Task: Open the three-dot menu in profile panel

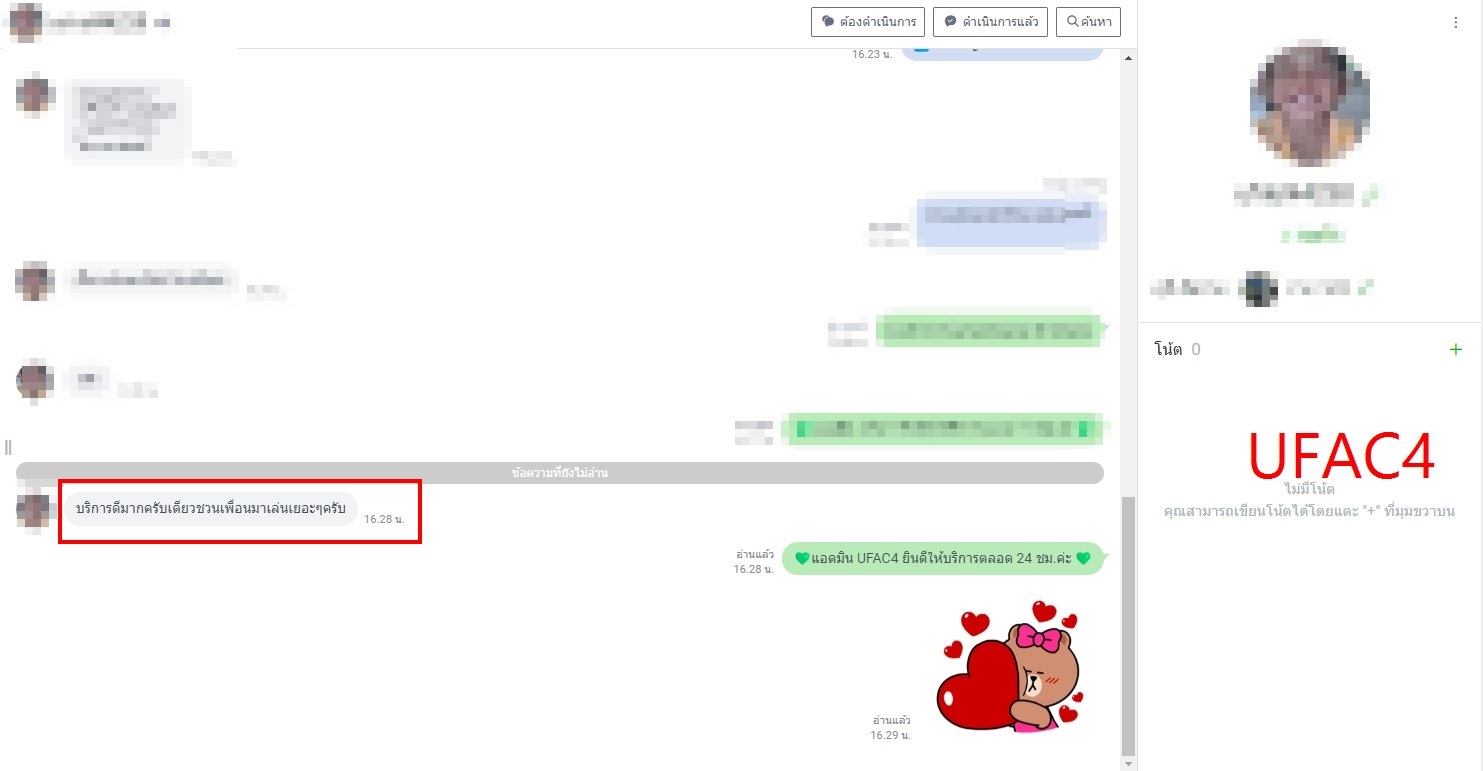Action: (x=1455, y=23)
